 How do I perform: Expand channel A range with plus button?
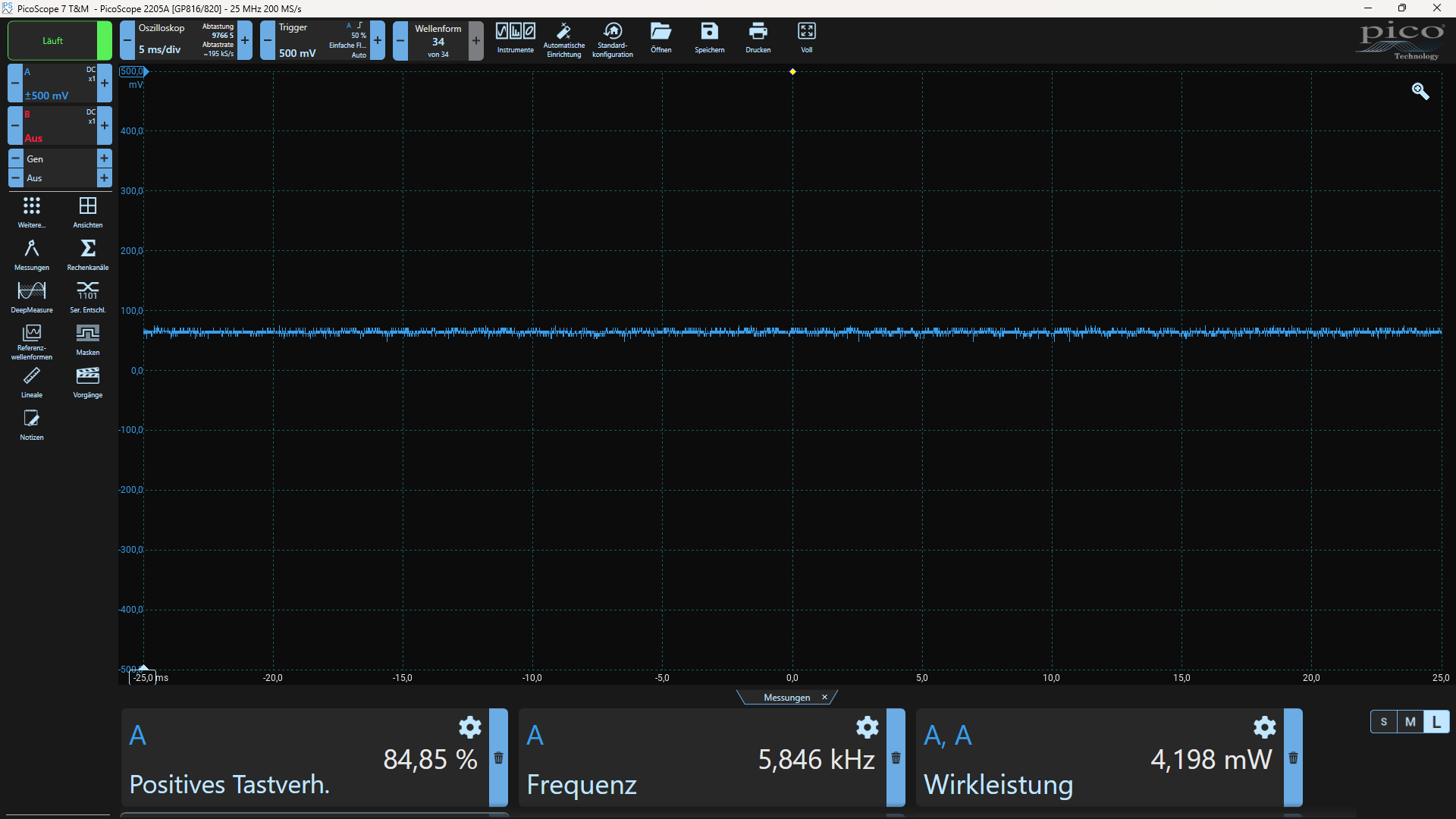click(x=105, y=83)
